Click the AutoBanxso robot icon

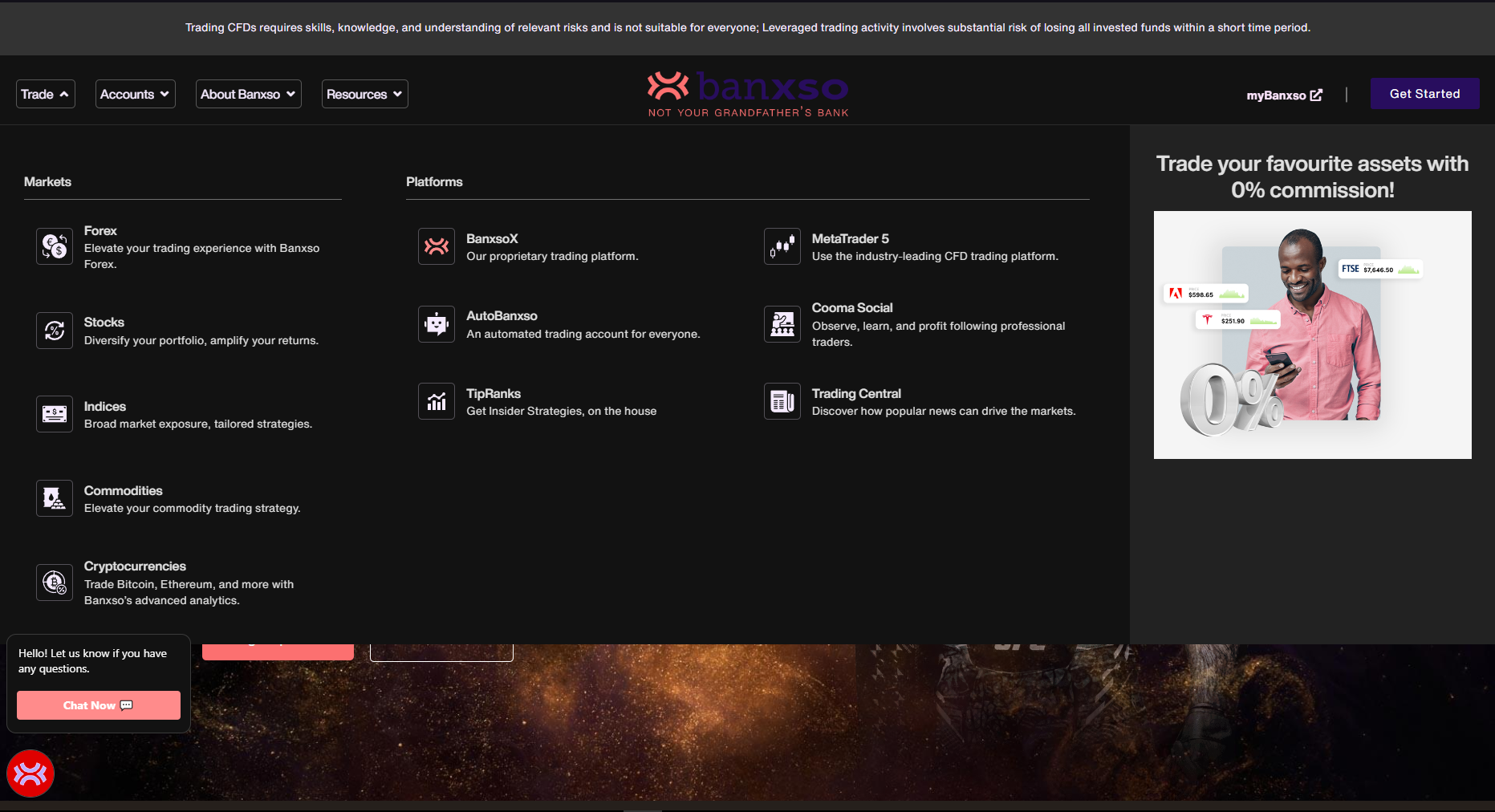tap(437, 324)
